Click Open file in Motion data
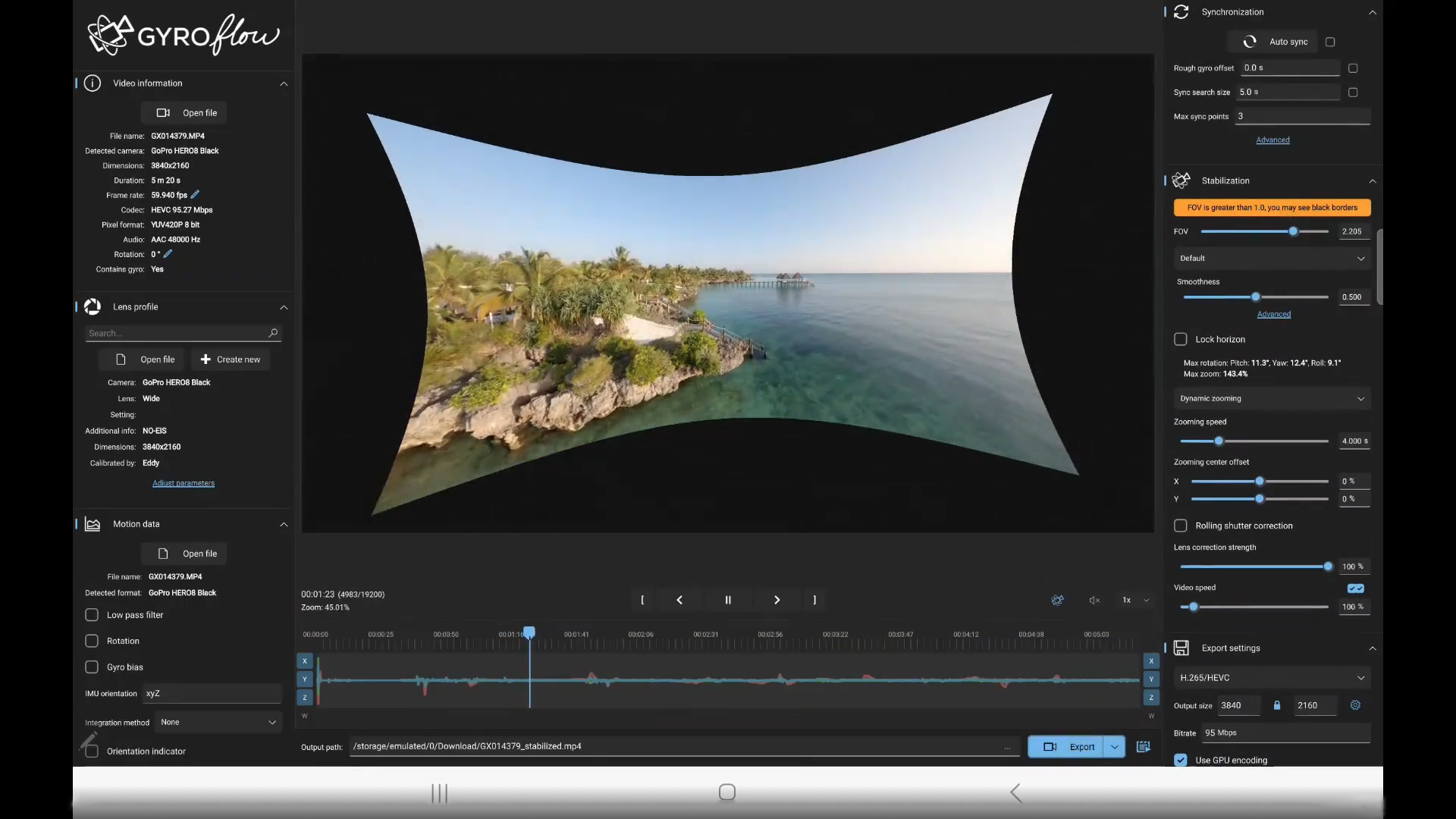1456x819 pixels. coord(184,554)
